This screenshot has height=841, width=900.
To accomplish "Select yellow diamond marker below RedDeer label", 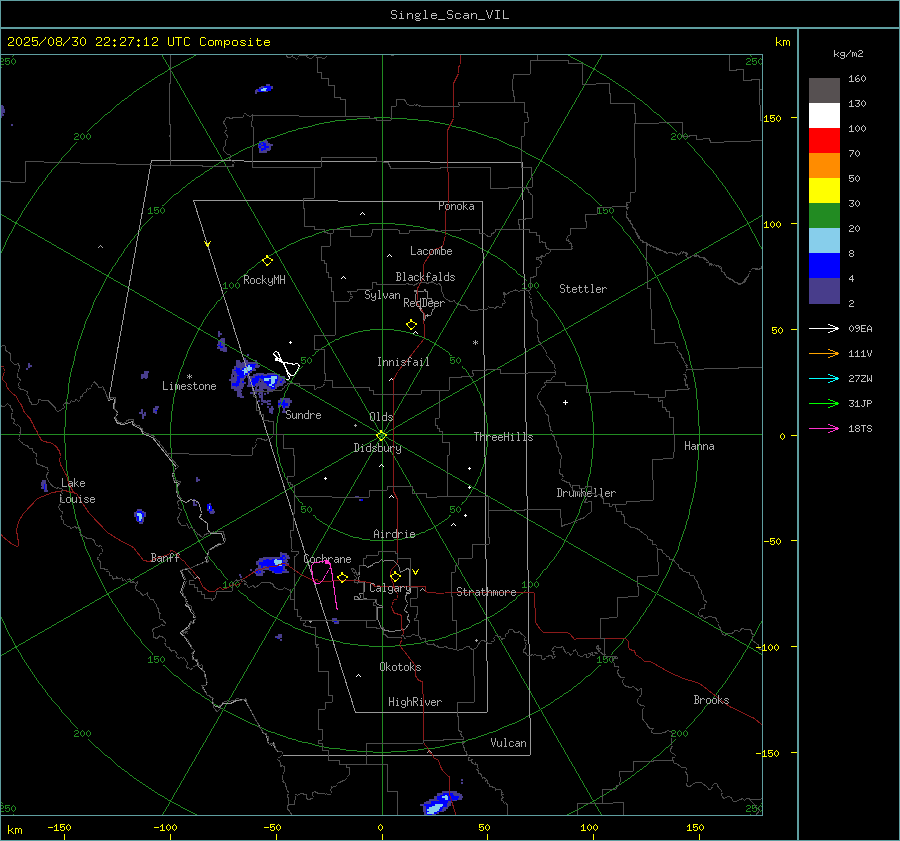I will [411, 325].
